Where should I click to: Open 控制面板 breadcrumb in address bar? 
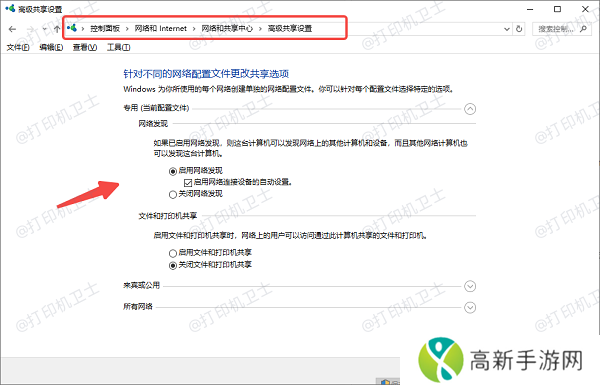(105, 28)
